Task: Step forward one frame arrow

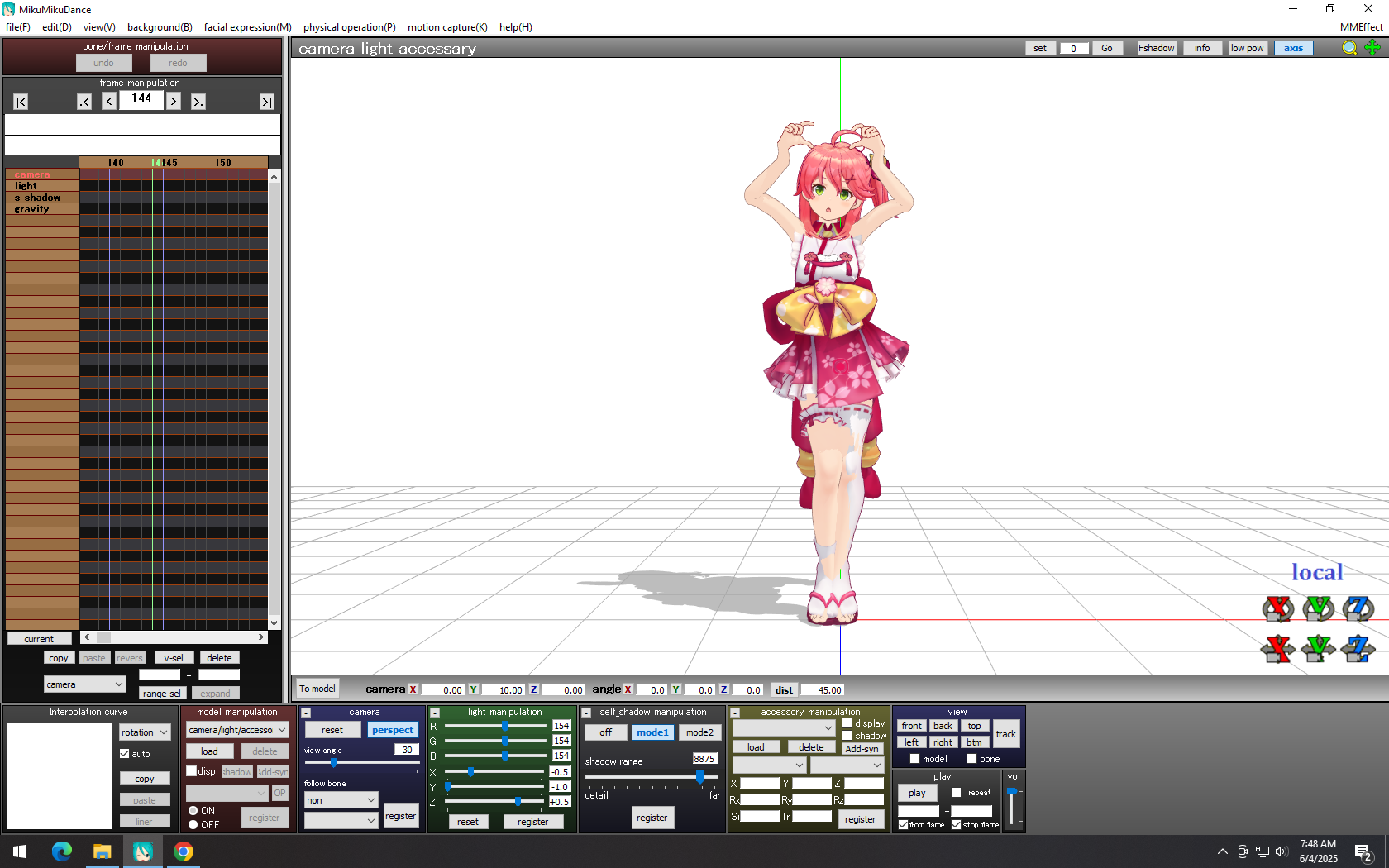Action: (174, 102)
